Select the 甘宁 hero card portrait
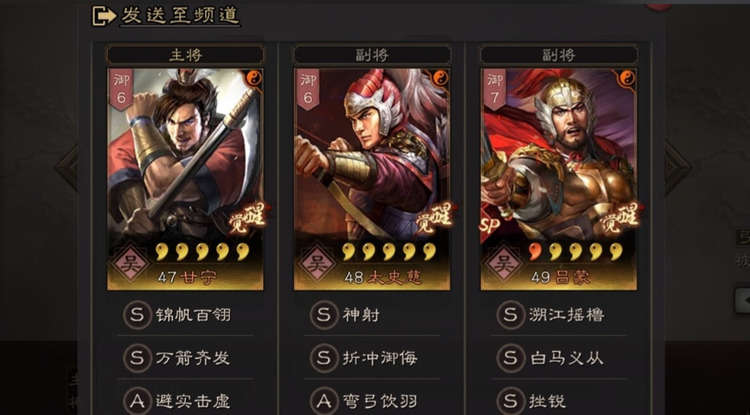This screenshot has width=750, height=415. coord(185,179)
